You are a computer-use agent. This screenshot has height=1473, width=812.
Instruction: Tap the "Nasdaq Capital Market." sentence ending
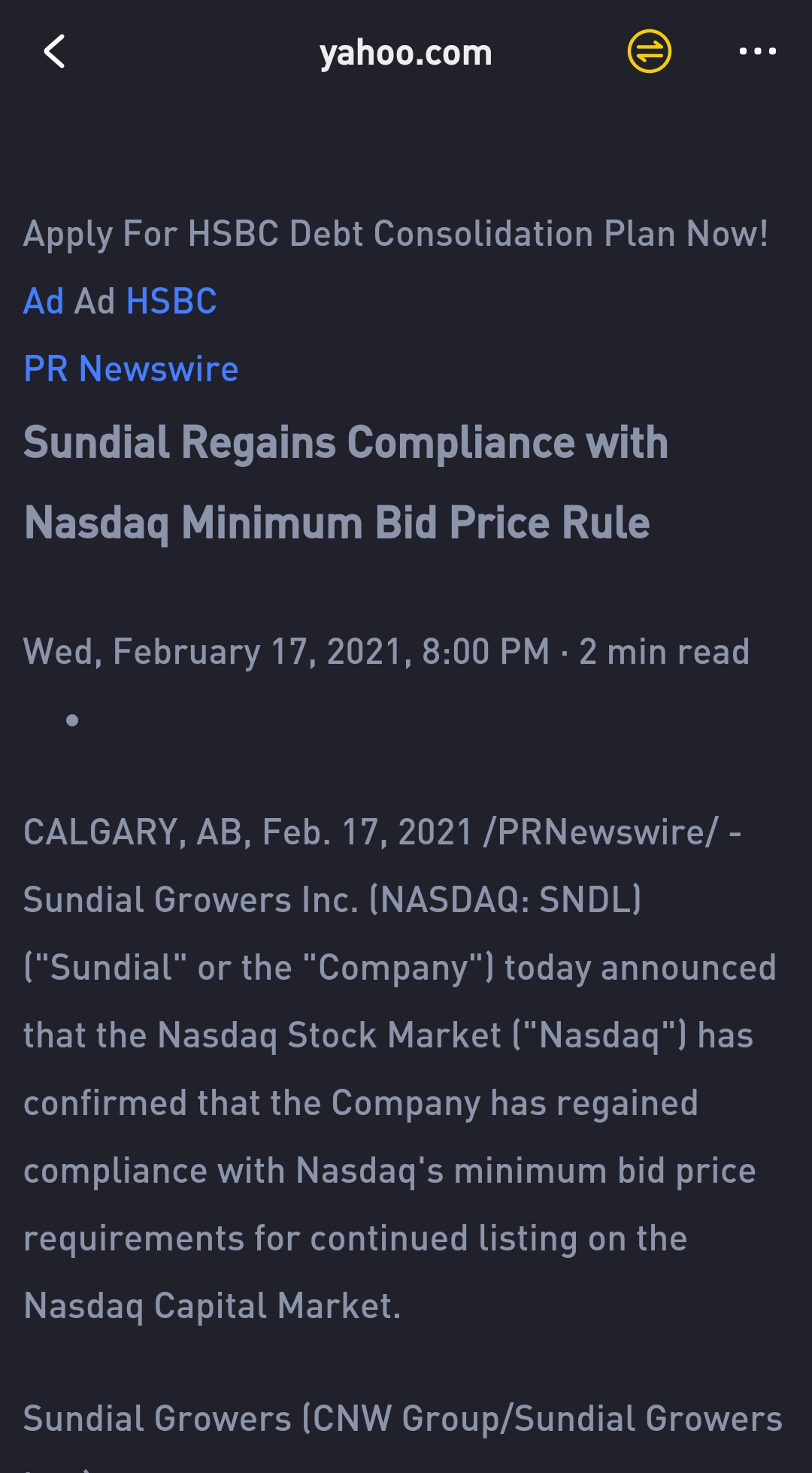pos(212,1306)
